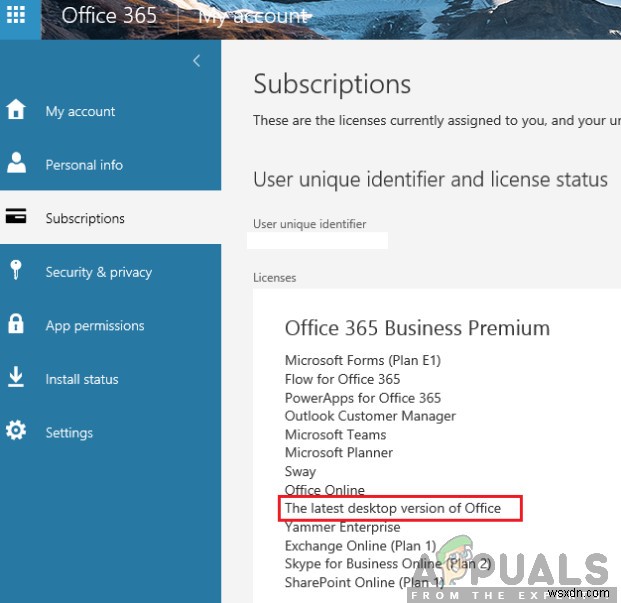
Task: Select Install status in the sidebar
Action: pyautogui.click(x=81, y=380)
